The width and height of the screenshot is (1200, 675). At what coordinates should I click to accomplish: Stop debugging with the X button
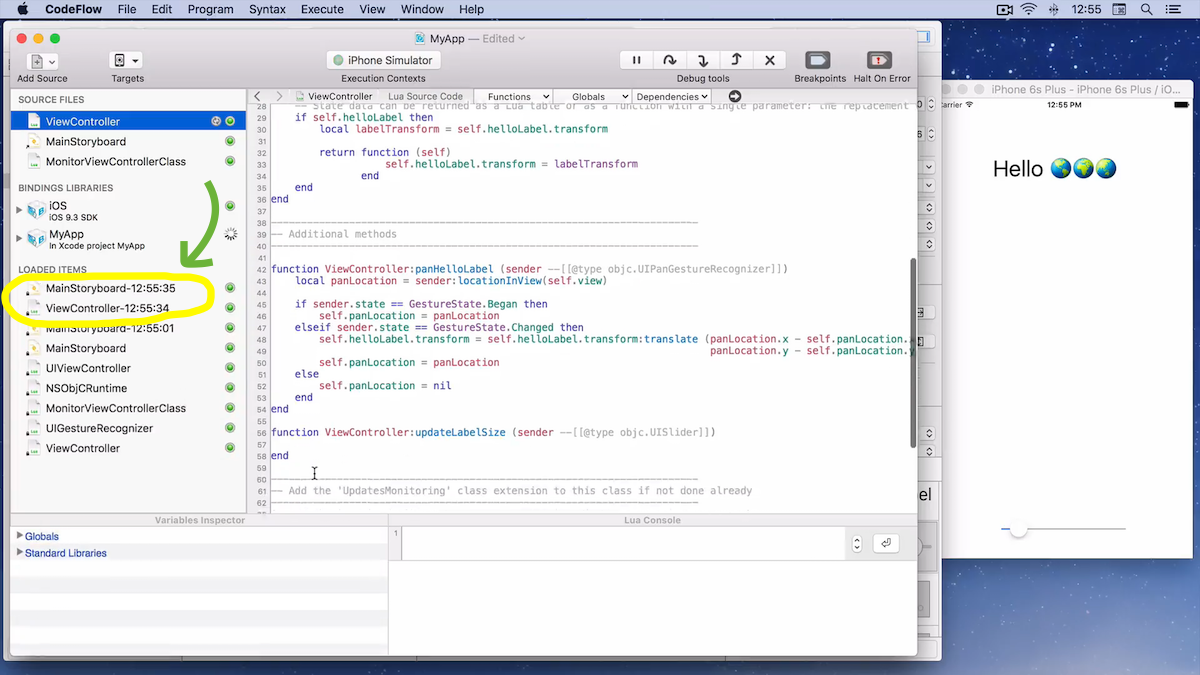click(769, 60)
